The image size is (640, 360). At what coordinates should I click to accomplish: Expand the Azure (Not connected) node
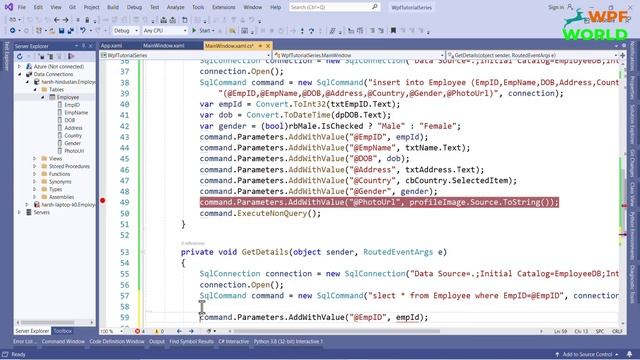click(x=19, y=67)
